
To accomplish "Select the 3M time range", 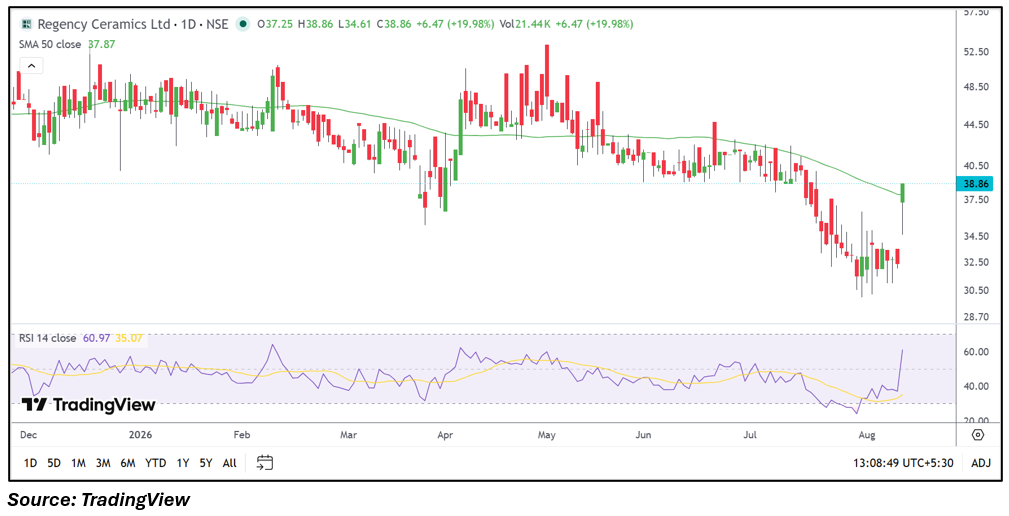I will click(102, 463).
